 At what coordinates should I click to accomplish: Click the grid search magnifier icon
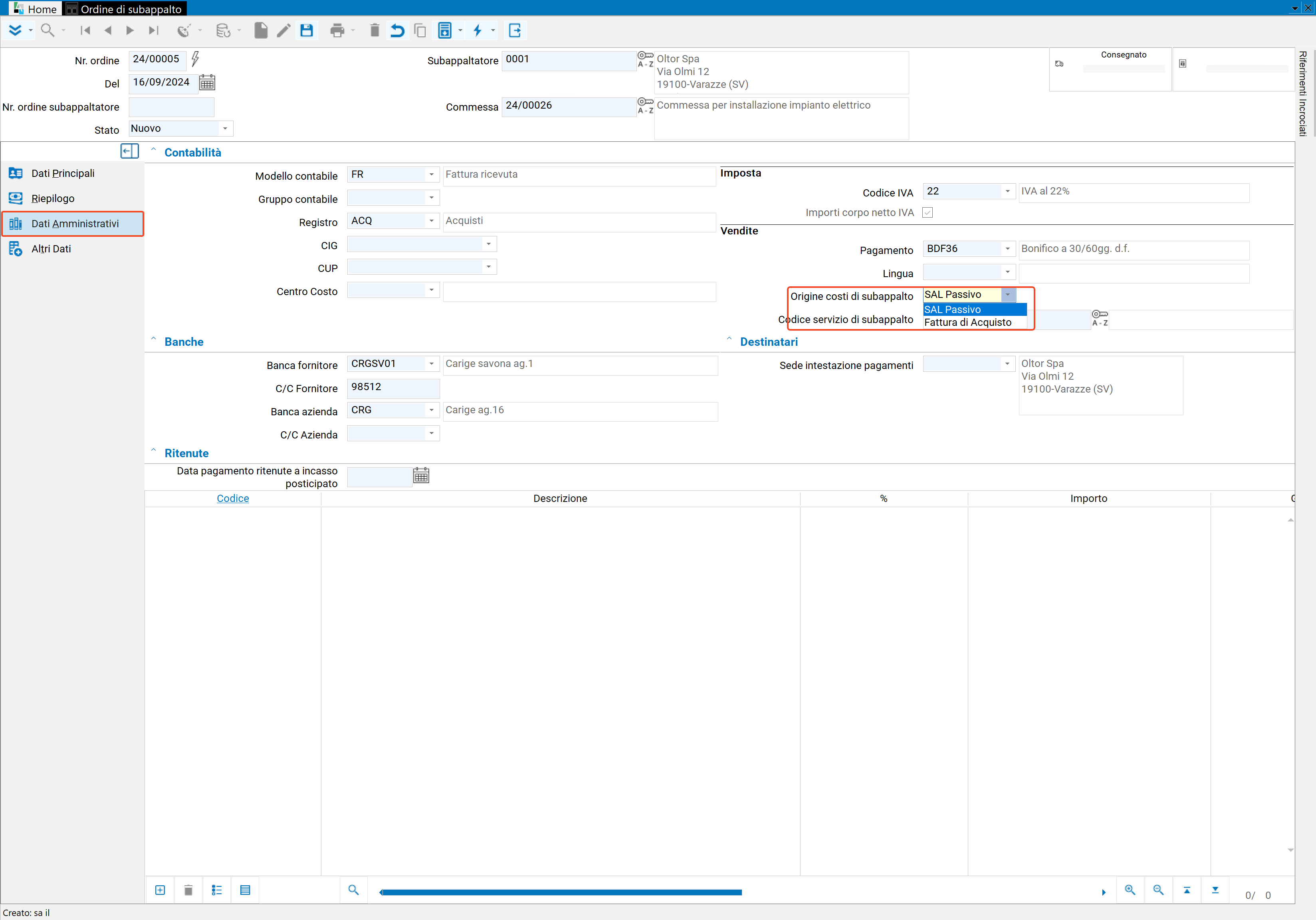point(354,890)
